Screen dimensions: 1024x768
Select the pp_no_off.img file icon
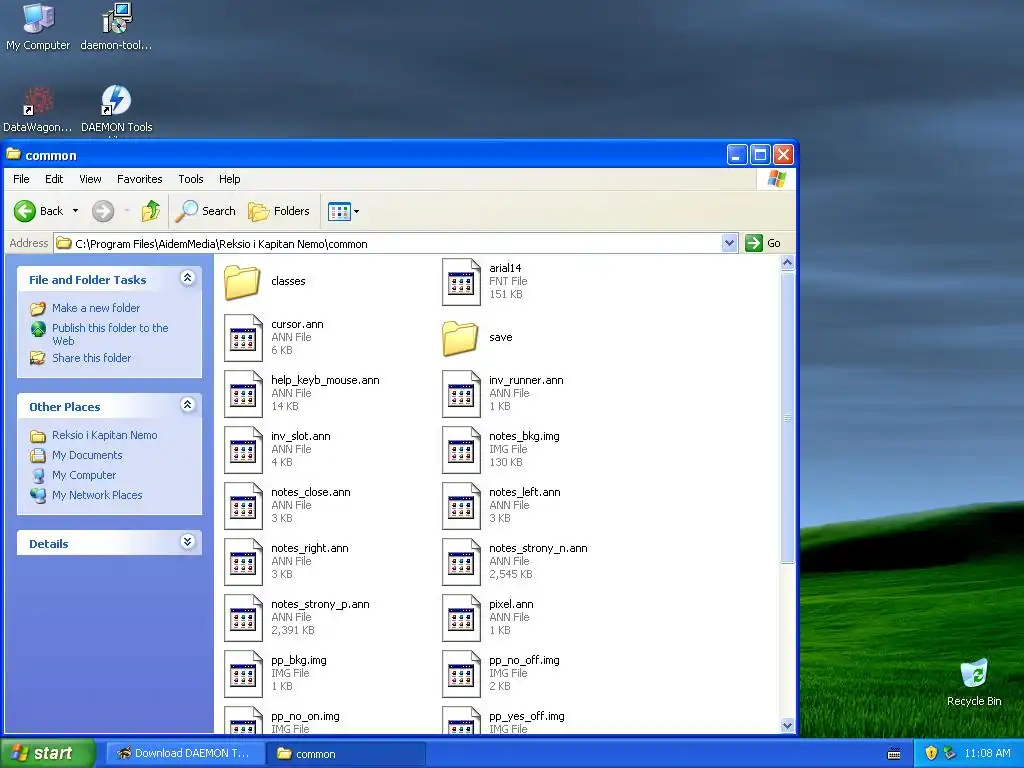tap(461, 675)
